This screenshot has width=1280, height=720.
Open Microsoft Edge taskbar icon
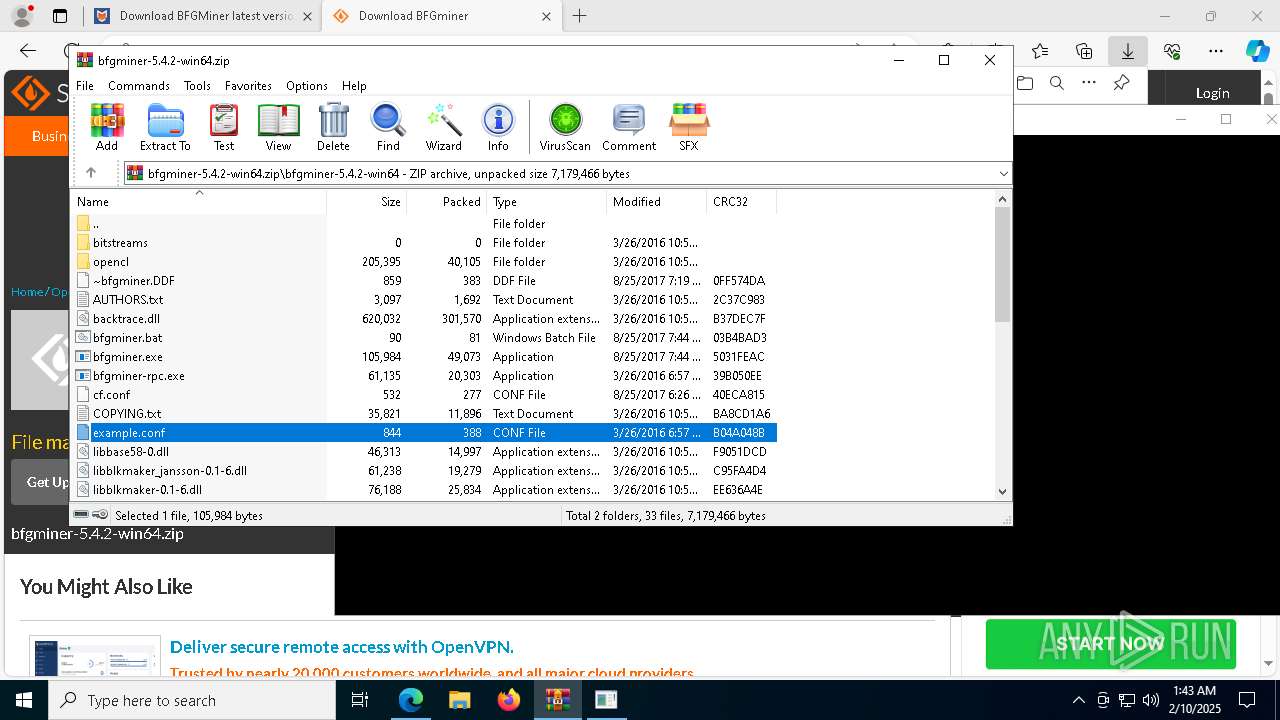[x=411, y=700]
